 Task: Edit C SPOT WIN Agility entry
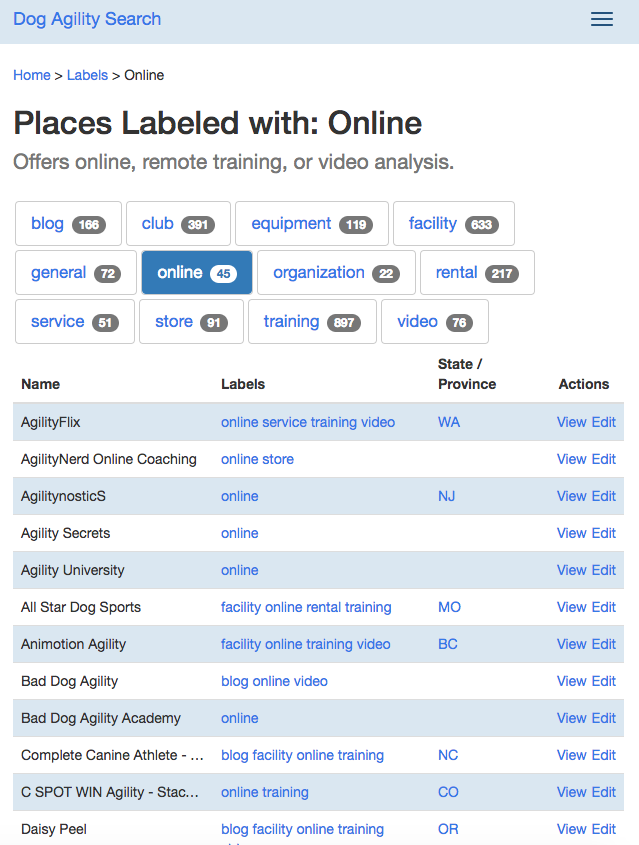click(x=603, y=792)
